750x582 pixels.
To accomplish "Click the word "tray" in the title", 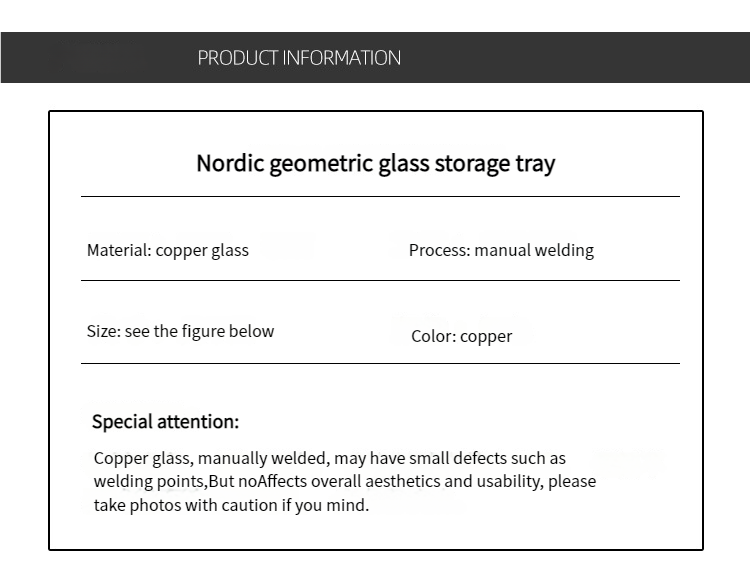I will [535, 163].
